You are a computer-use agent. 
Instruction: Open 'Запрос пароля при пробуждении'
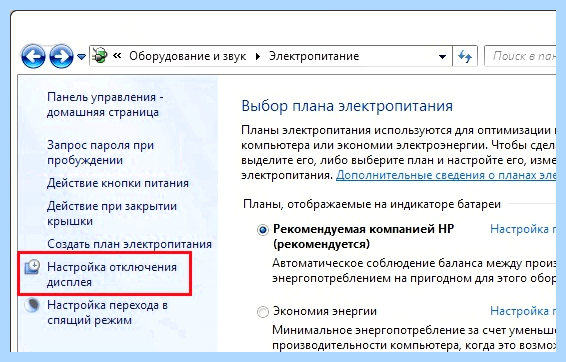point(101,152)
